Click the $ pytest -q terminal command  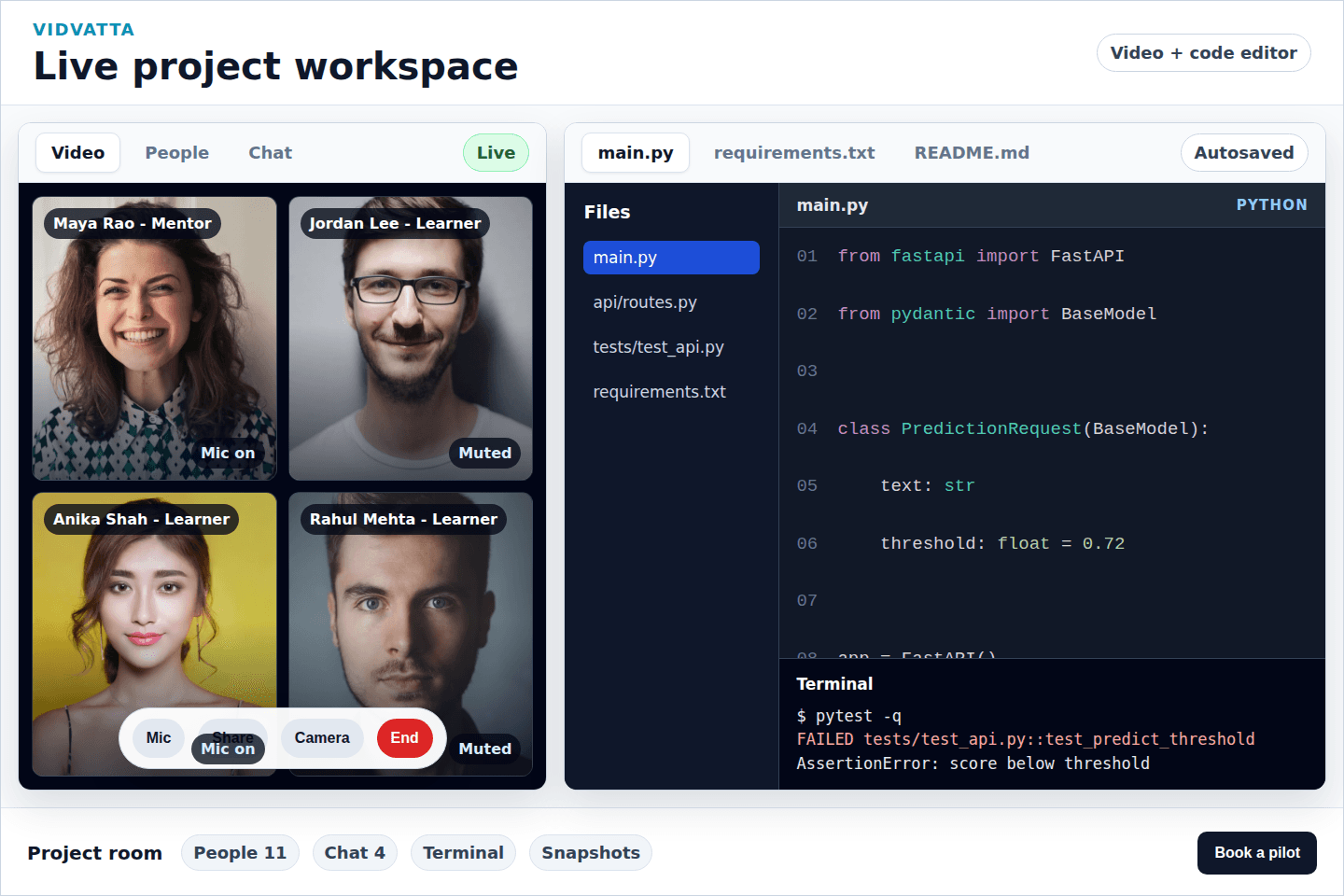[849, 716]
